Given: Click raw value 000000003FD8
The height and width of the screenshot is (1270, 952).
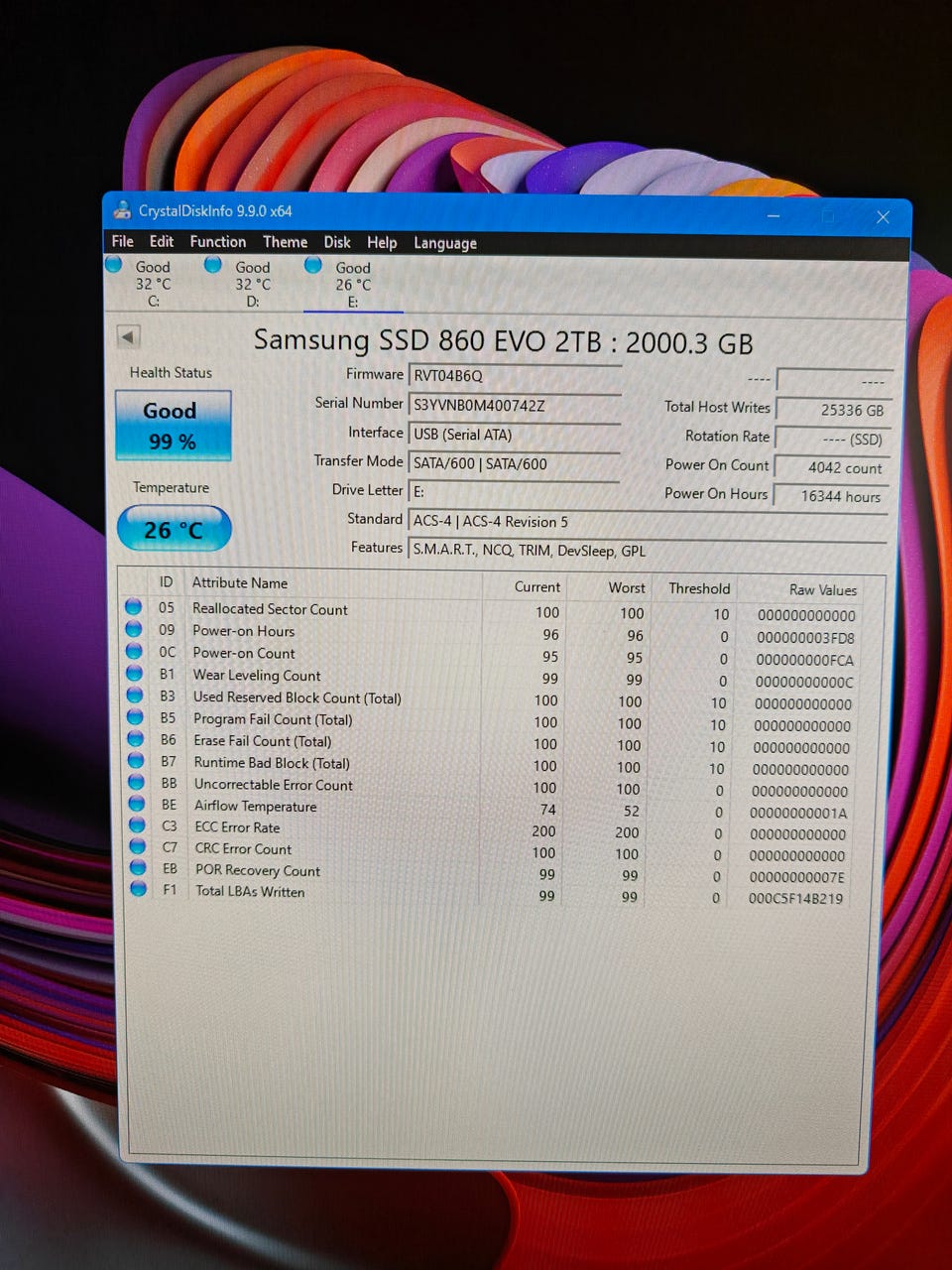Looking at the screenshot, I should [x=805, y=638].
